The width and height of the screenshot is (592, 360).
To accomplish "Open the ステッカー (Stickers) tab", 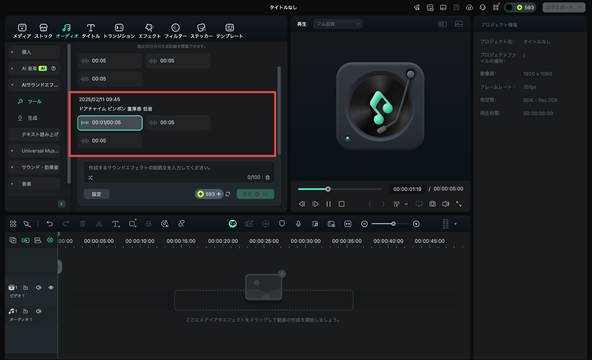I will 201,31.
